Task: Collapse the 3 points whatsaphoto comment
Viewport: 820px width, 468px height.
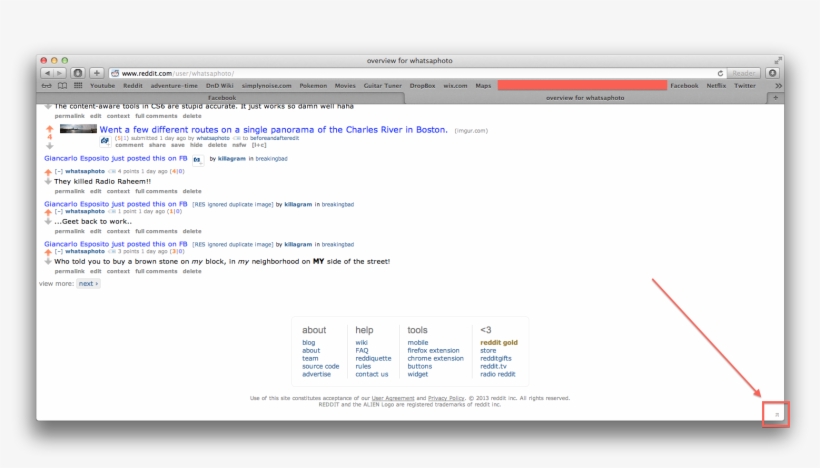Action: (x=59, y=251)
